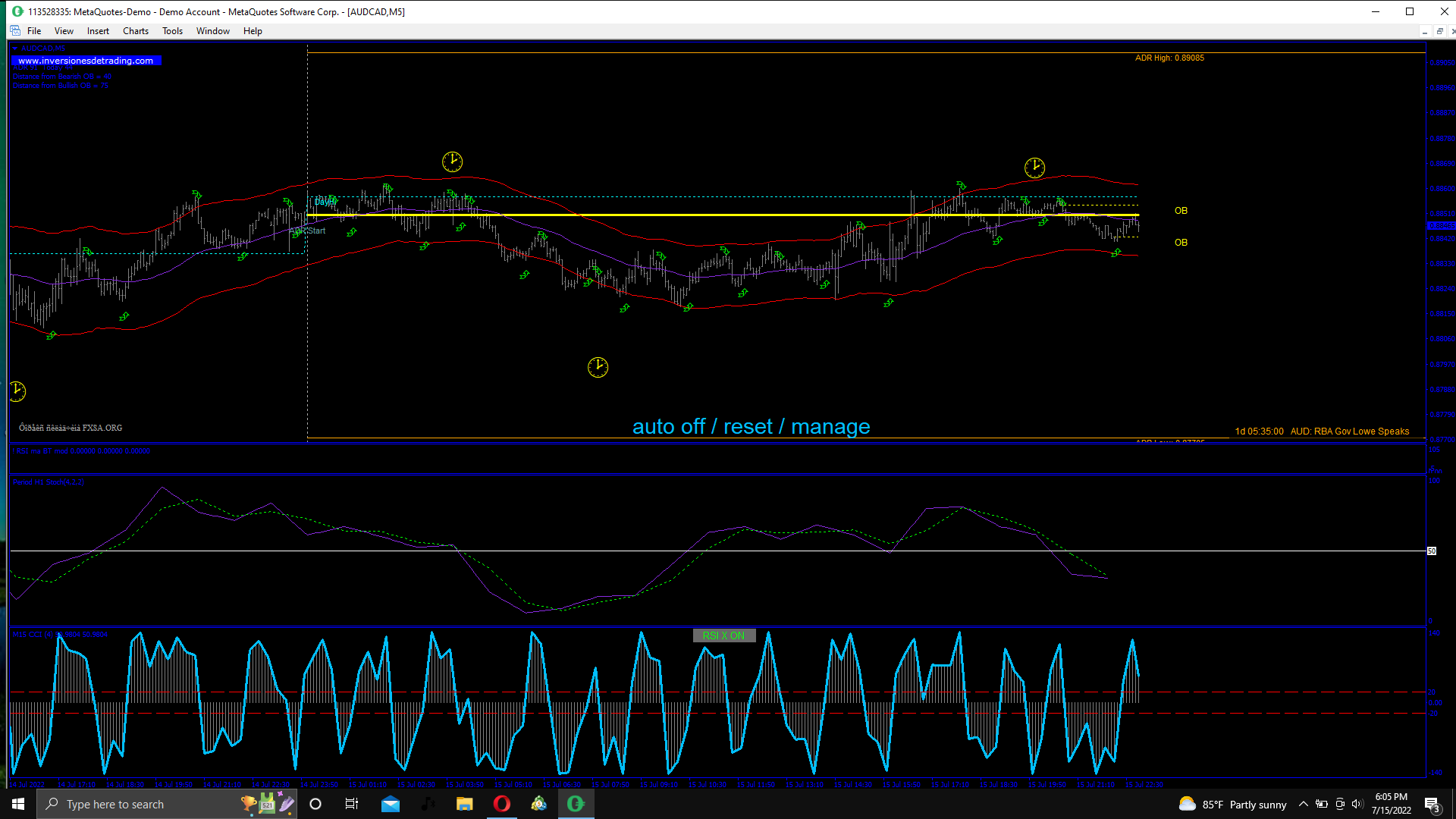Viewport: 1456px width, 819px height.
Task: Open the www.inversionesdetrading.com link label
Action: click(x=86, y=61)
